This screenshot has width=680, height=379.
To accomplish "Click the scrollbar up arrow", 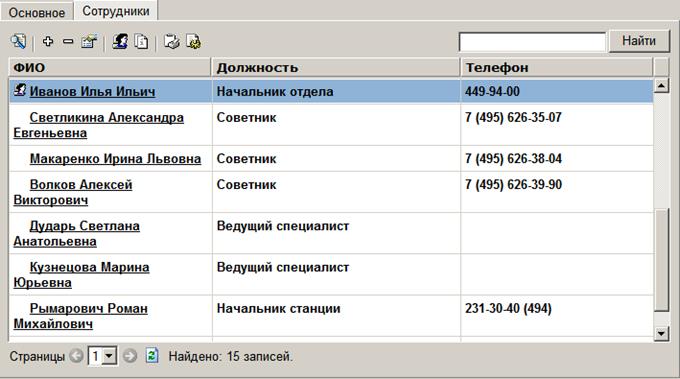I will coord(661,85).
